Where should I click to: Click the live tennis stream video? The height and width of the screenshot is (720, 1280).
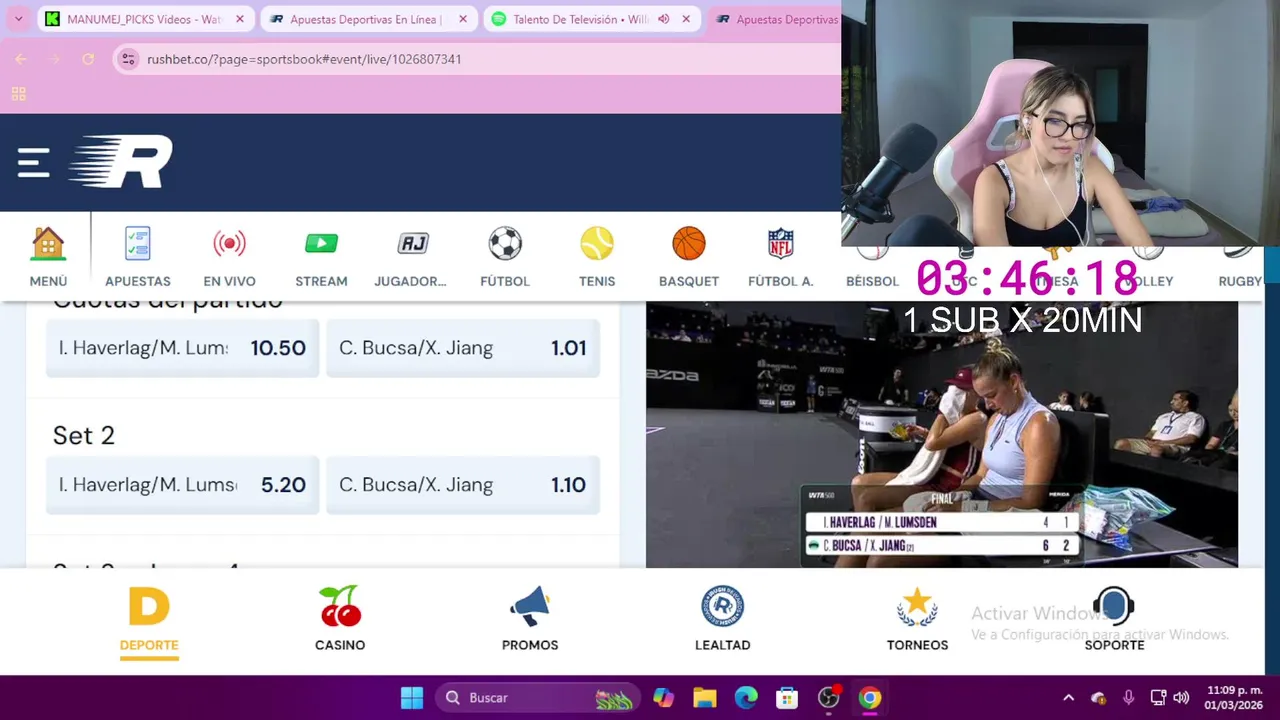click(x=942, y=435)
